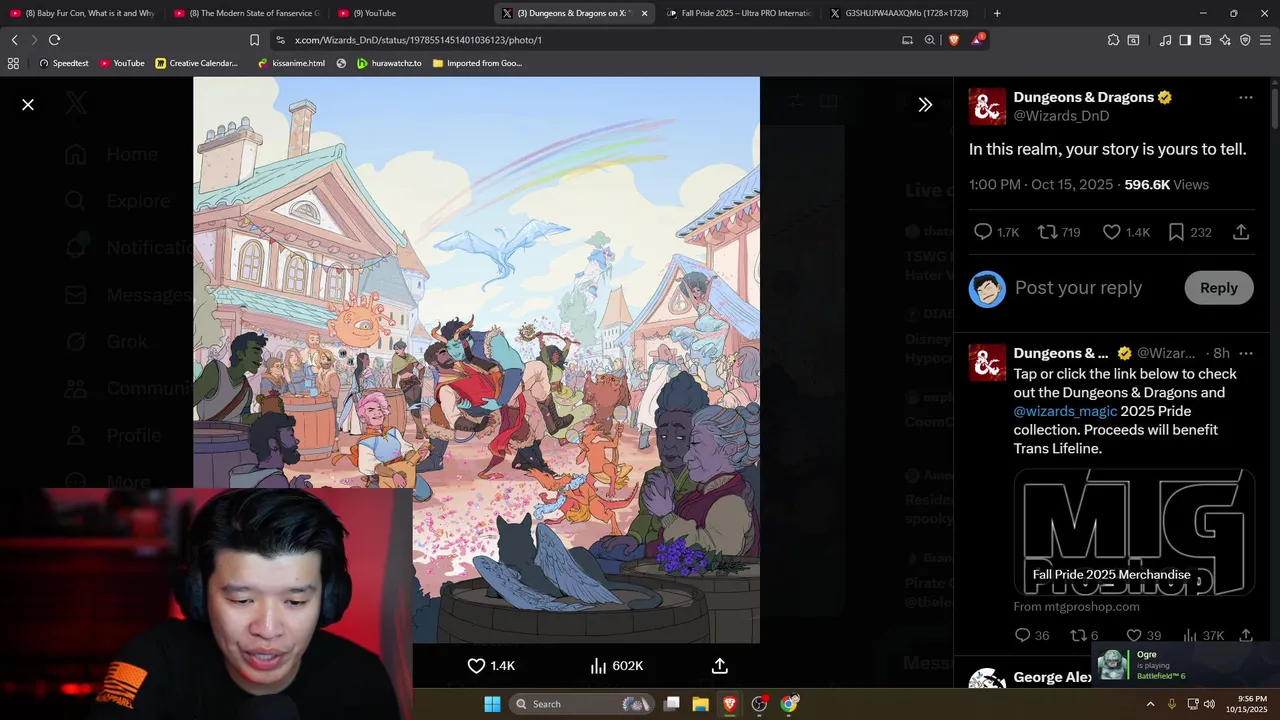Open Brave Rewards triangle icon

click(x=978, y=40)
